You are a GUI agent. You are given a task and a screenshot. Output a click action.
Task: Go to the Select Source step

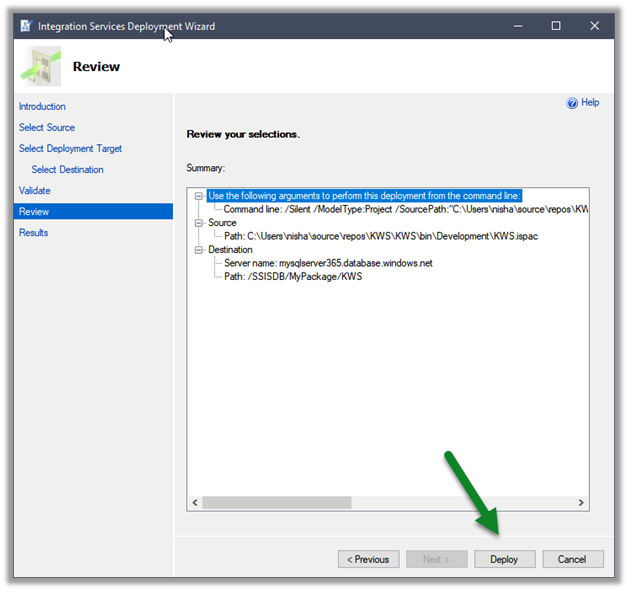tap(47, 128)
